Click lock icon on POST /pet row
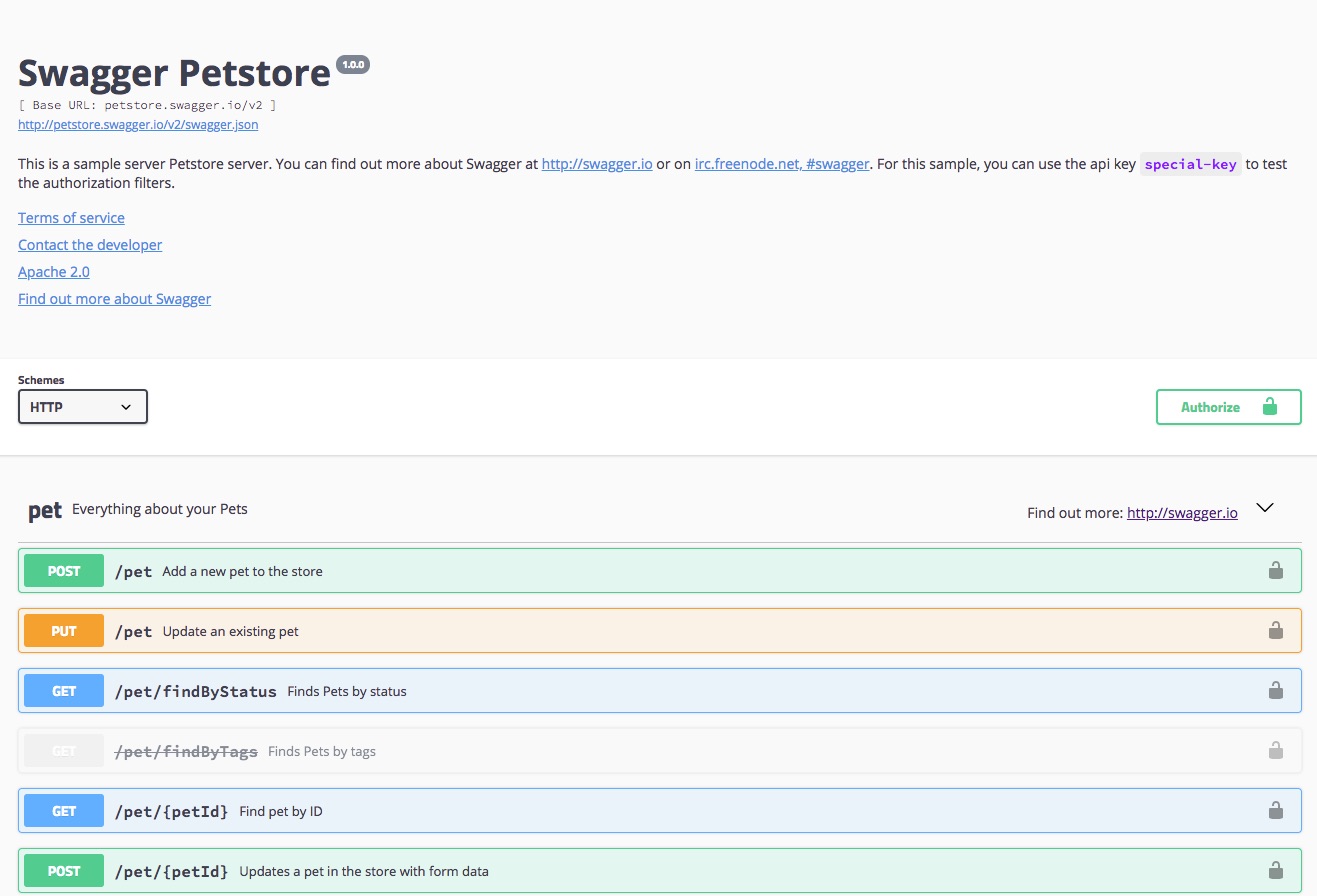The image size is (1317, 896). pyautogui.click(x=1275, y=571)
